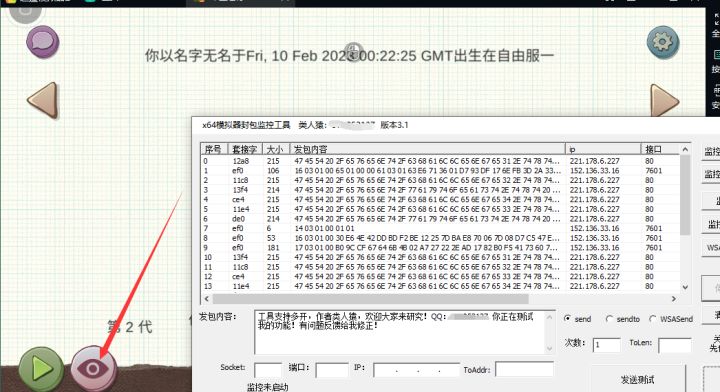
Task: Click the red eye spectate button
Action: (93, 369)
